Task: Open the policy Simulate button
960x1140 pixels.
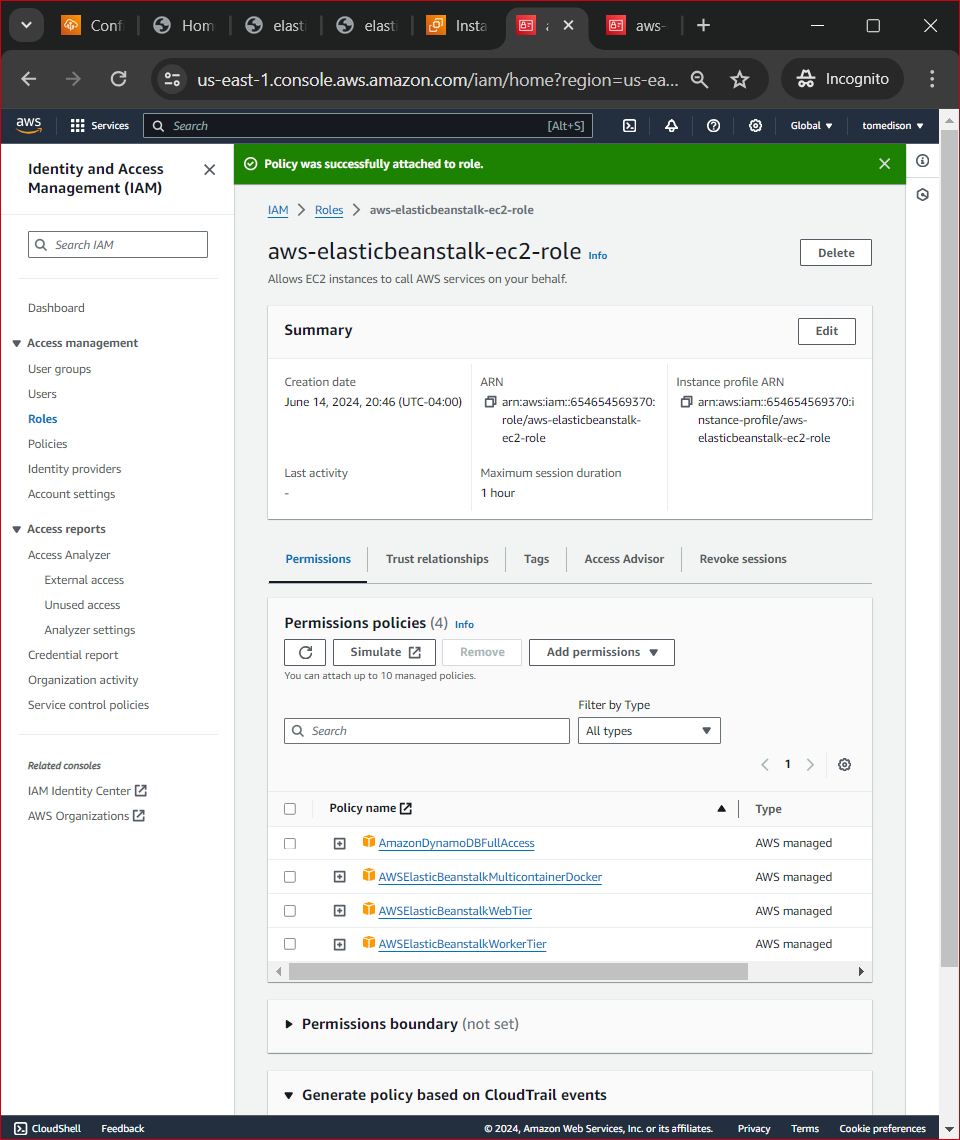Action: (384, 652)
